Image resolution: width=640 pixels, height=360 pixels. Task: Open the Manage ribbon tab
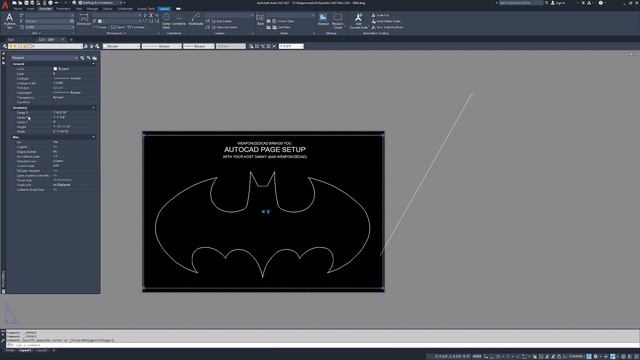click(x=92, y=9)
